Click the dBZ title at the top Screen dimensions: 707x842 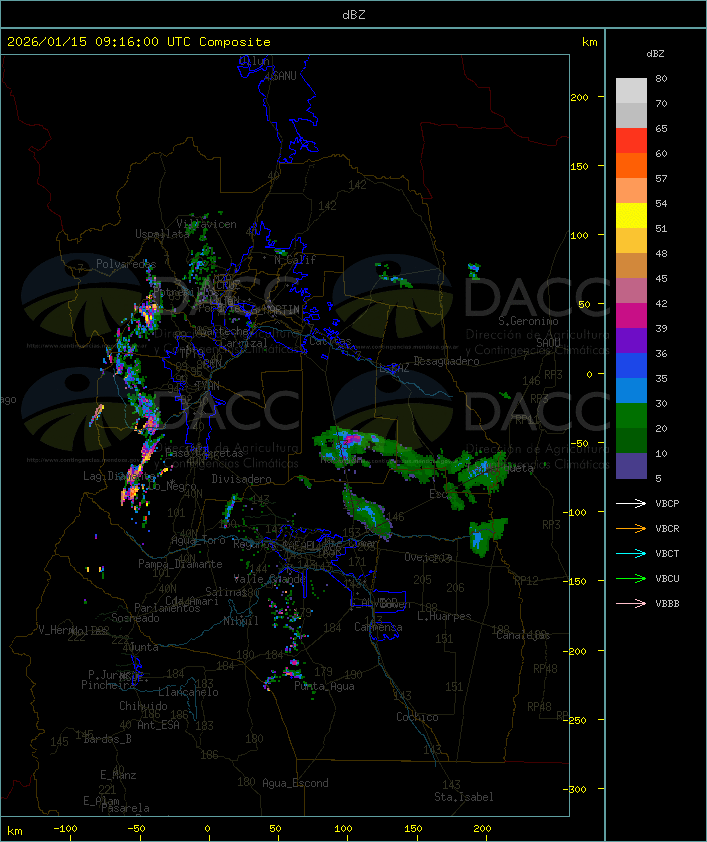[354, 15]
